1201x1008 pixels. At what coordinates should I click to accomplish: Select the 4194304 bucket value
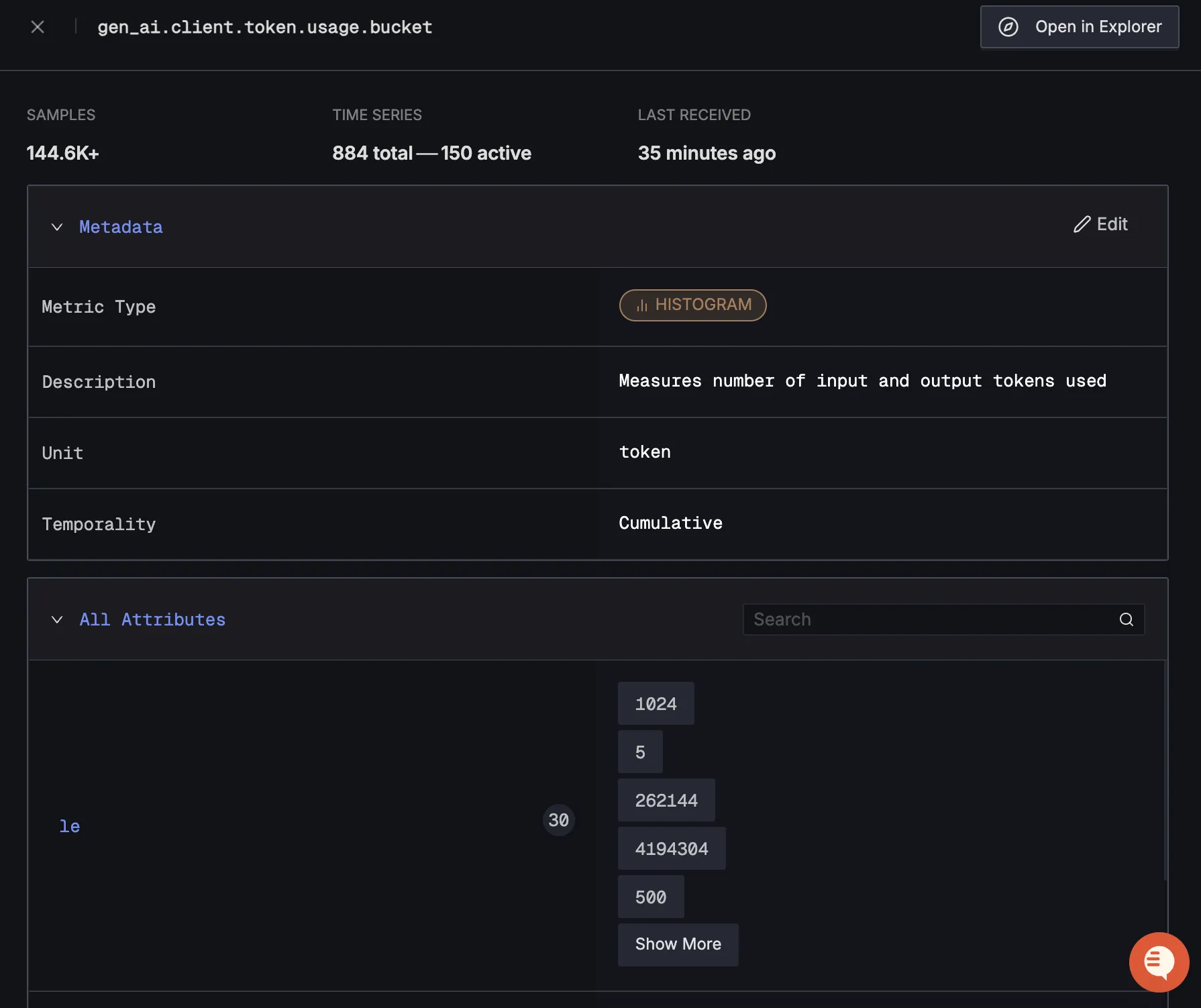coord(672,848)
